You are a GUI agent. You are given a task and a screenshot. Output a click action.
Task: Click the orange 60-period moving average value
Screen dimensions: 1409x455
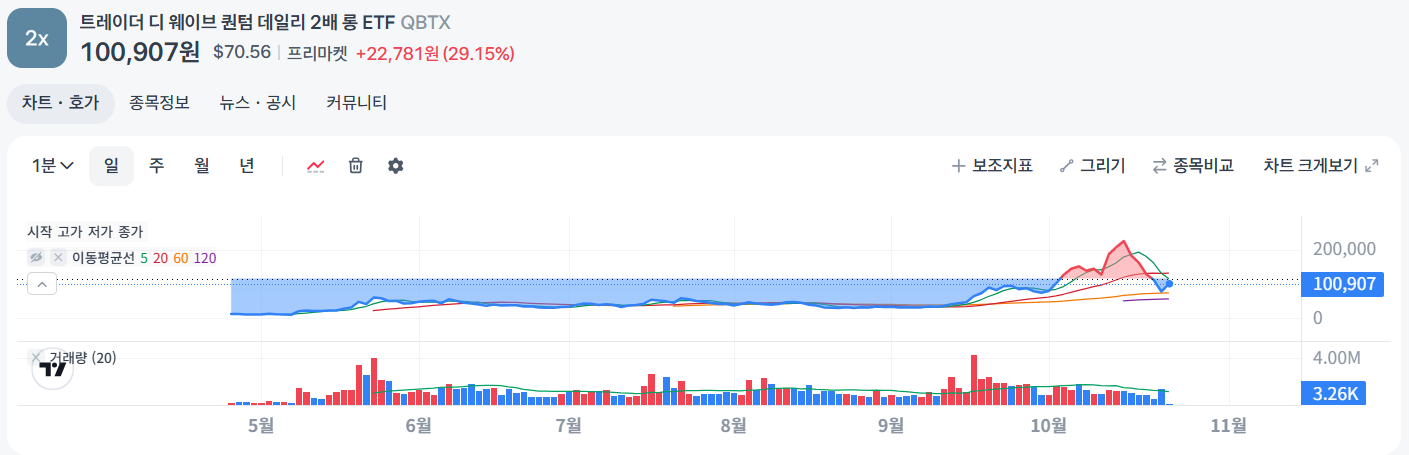click(x=181, y=258)
